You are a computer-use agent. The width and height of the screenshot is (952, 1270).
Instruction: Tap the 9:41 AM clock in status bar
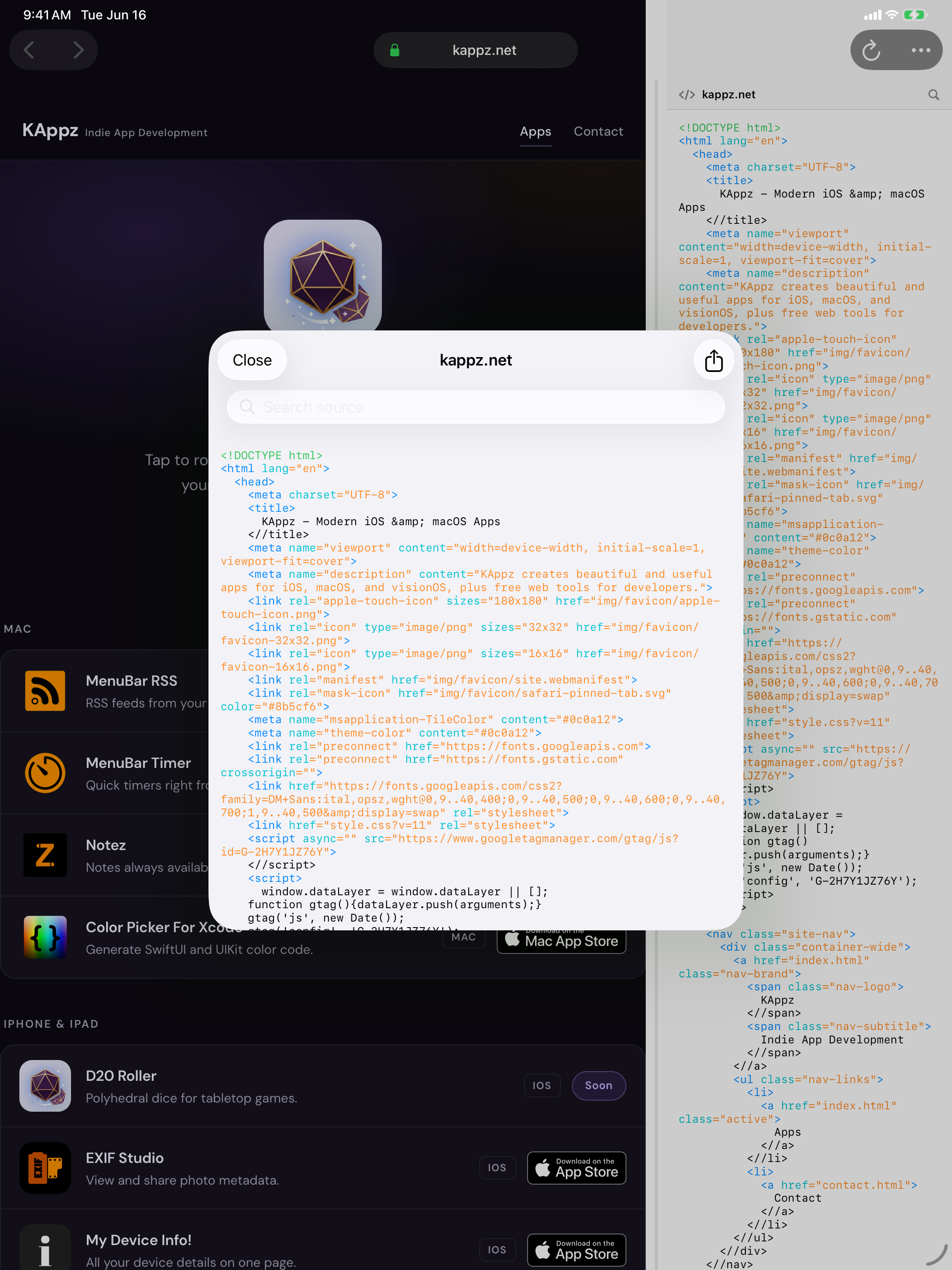point(47,15)
